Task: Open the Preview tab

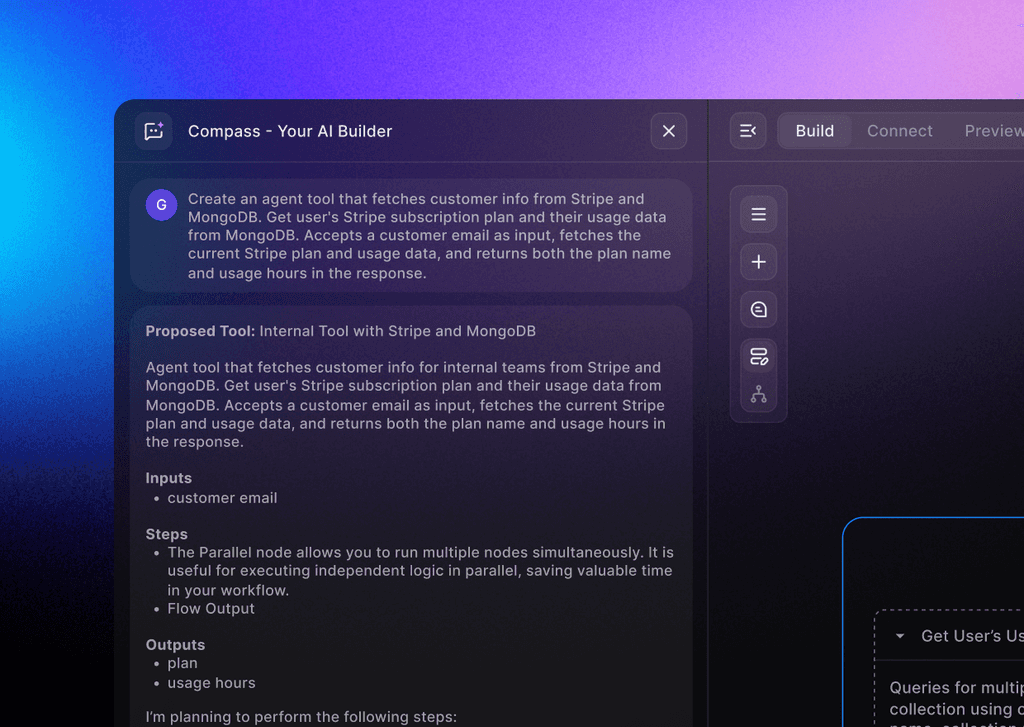Action: tap(991, 130)
